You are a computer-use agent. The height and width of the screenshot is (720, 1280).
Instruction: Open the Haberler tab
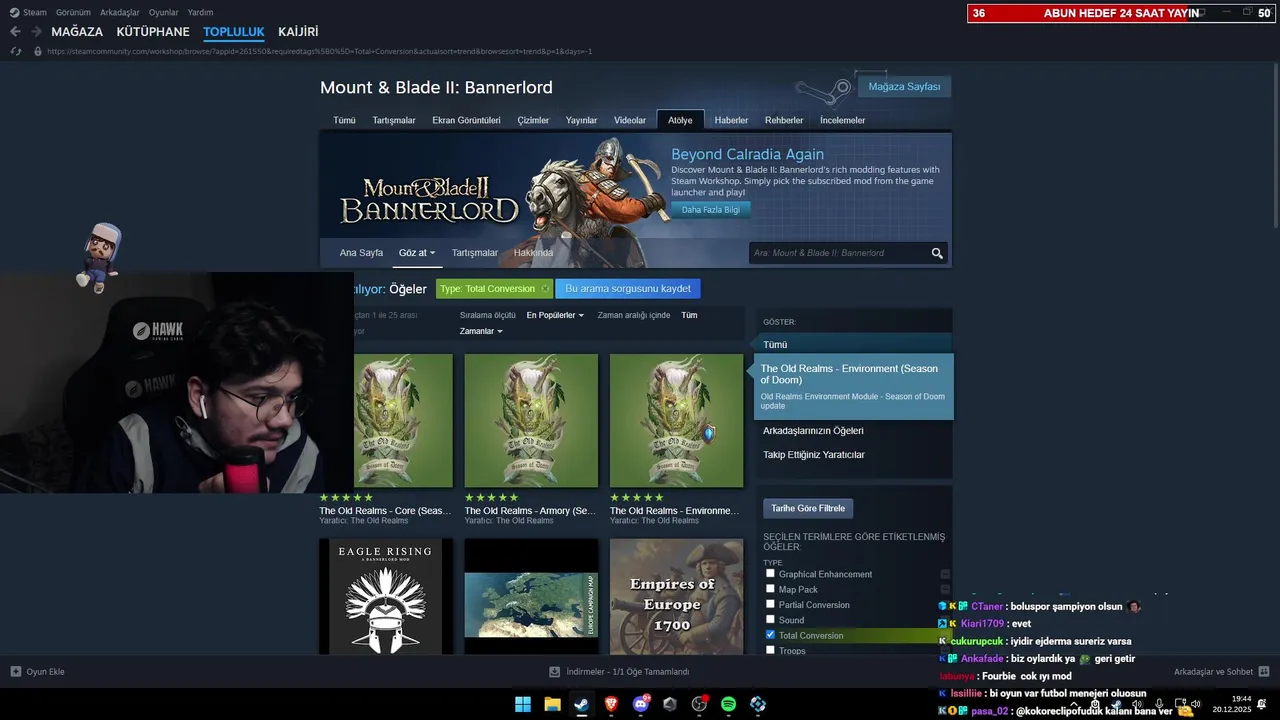pos(731,120)
